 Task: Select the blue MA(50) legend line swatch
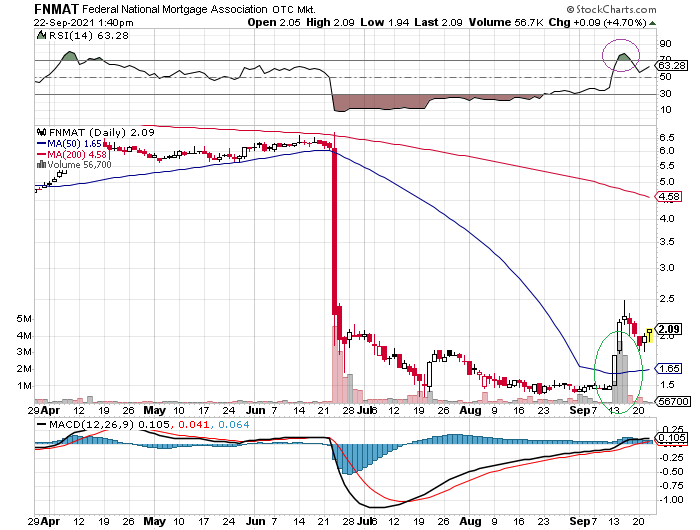tap(42, 144)
